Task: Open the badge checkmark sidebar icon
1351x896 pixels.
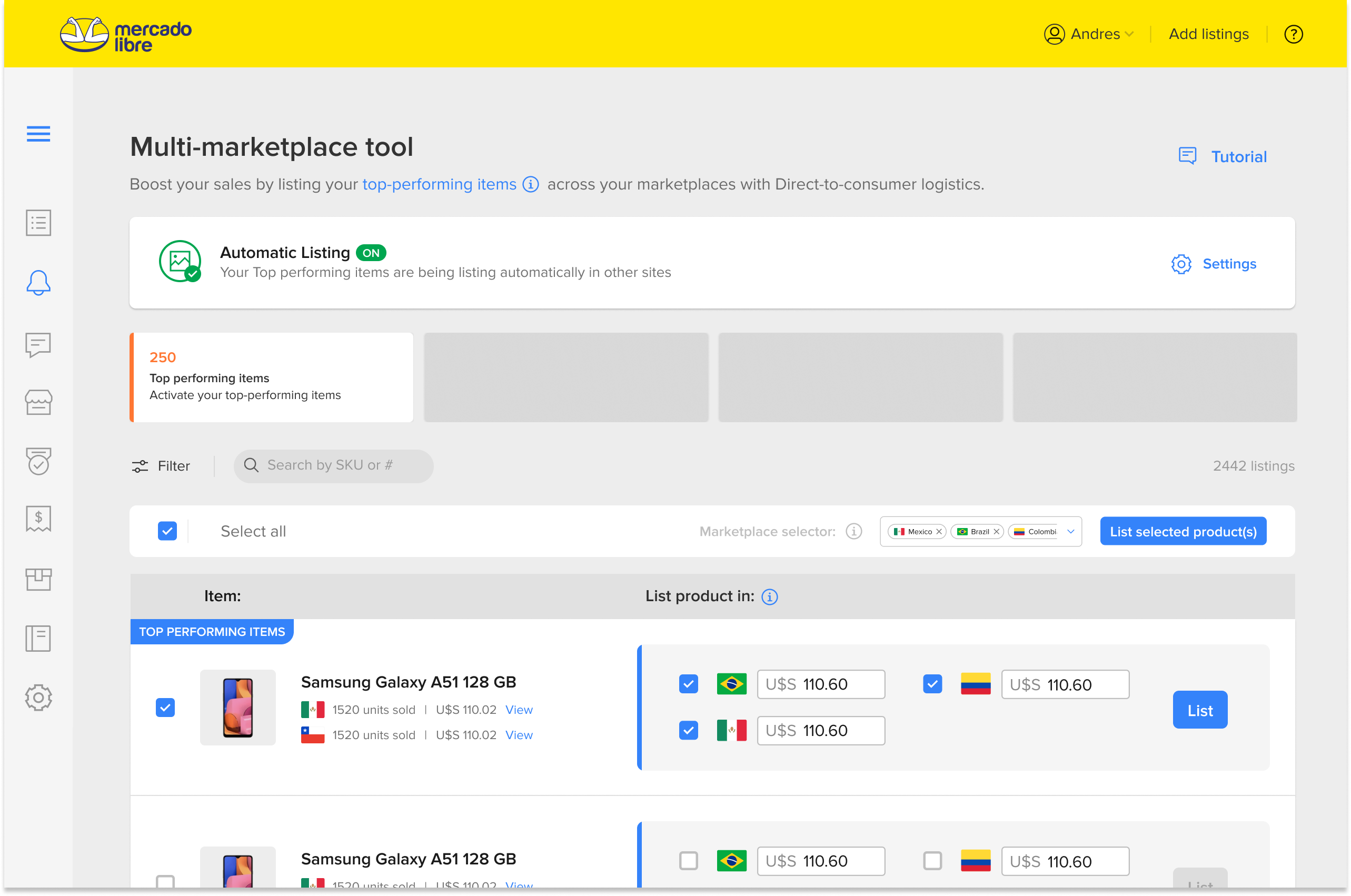Action: [x=38, y=461]
